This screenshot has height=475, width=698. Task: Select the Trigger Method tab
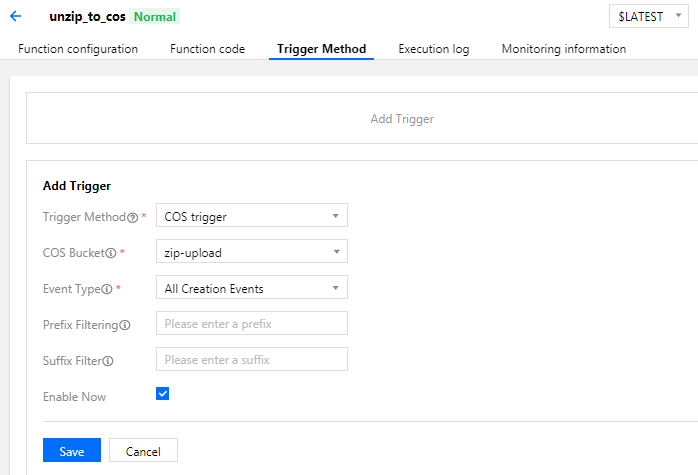tap(321, 49)
